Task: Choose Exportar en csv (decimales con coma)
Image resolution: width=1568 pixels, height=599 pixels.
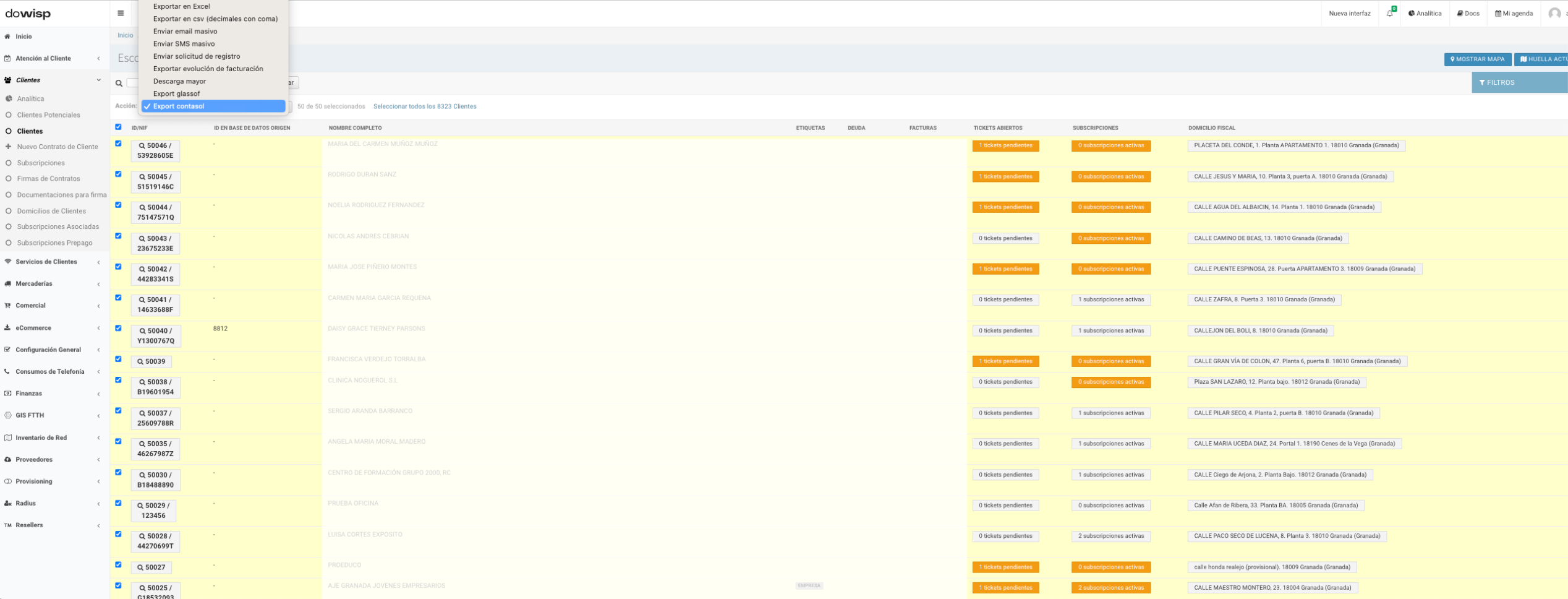Action: tap(213, 19)
